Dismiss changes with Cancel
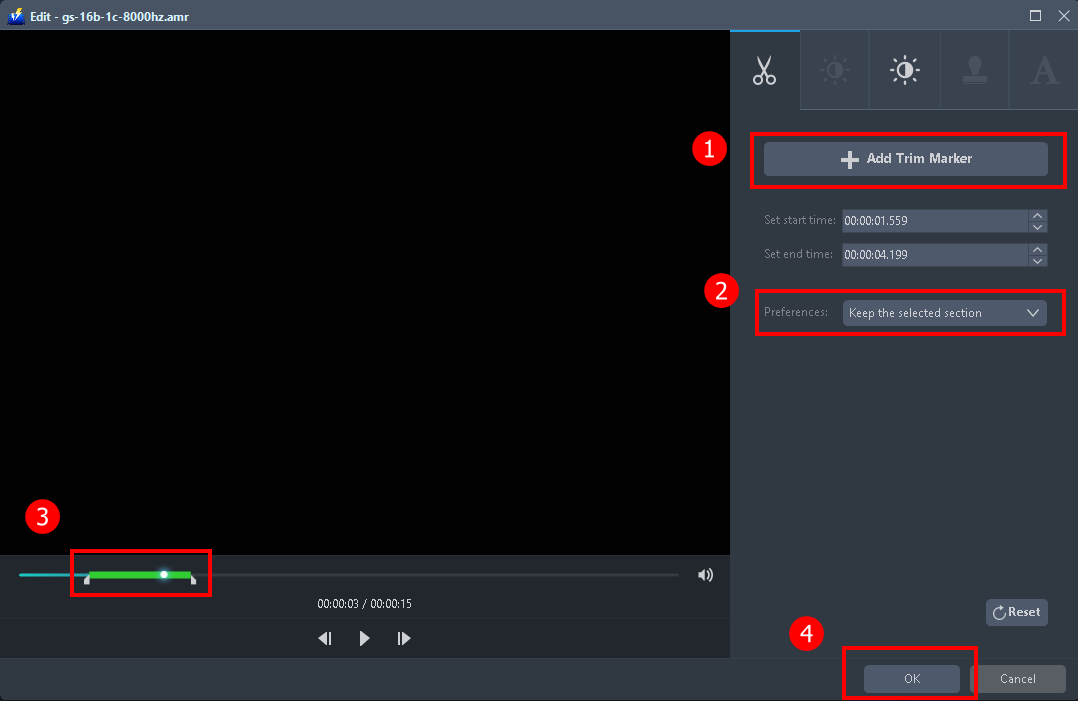Viewport: 1078px width, 701px height. click(1021, 678)
